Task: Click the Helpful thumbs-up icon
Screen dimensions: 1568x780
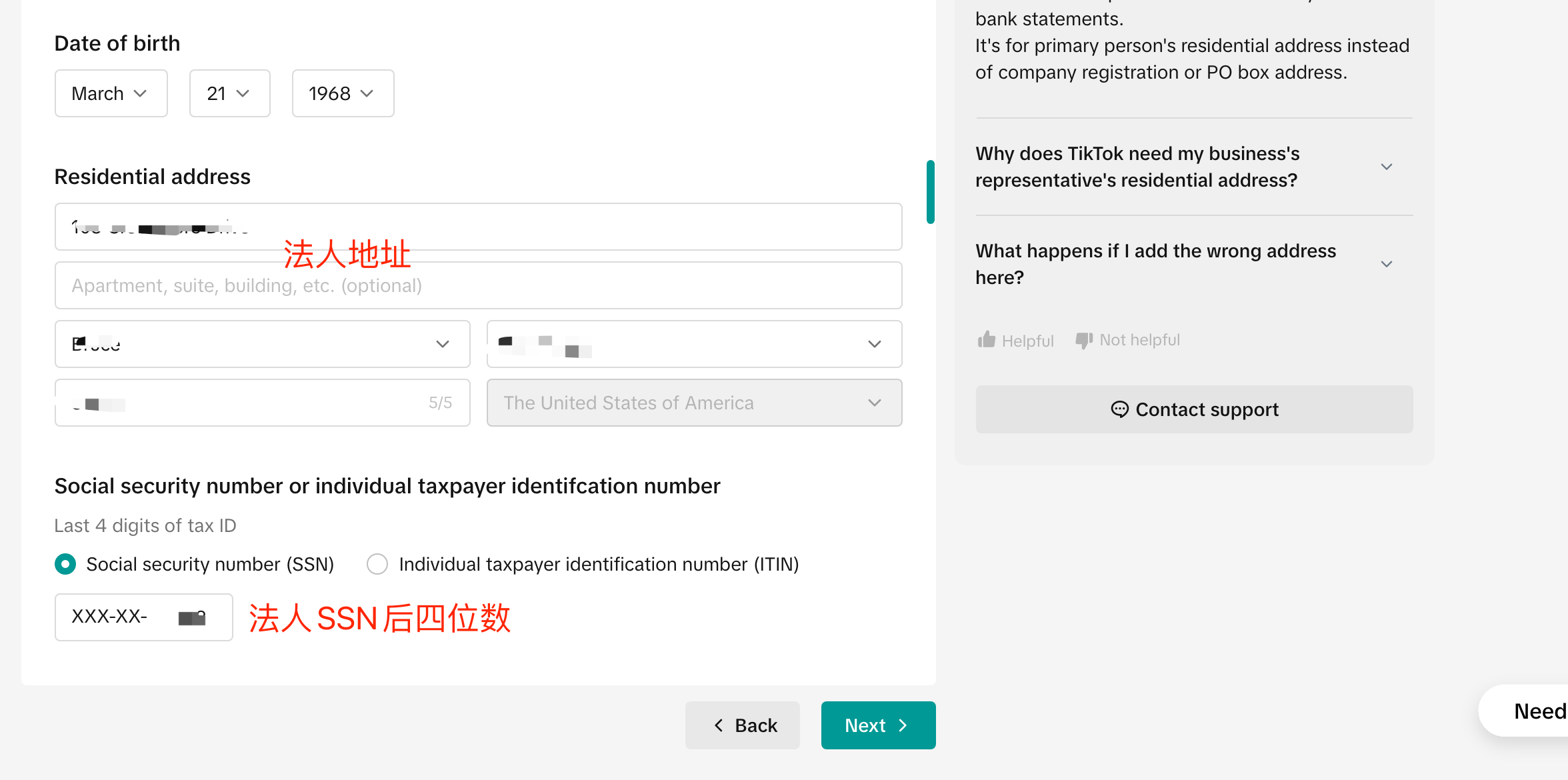Action: [x=987, y=340]
